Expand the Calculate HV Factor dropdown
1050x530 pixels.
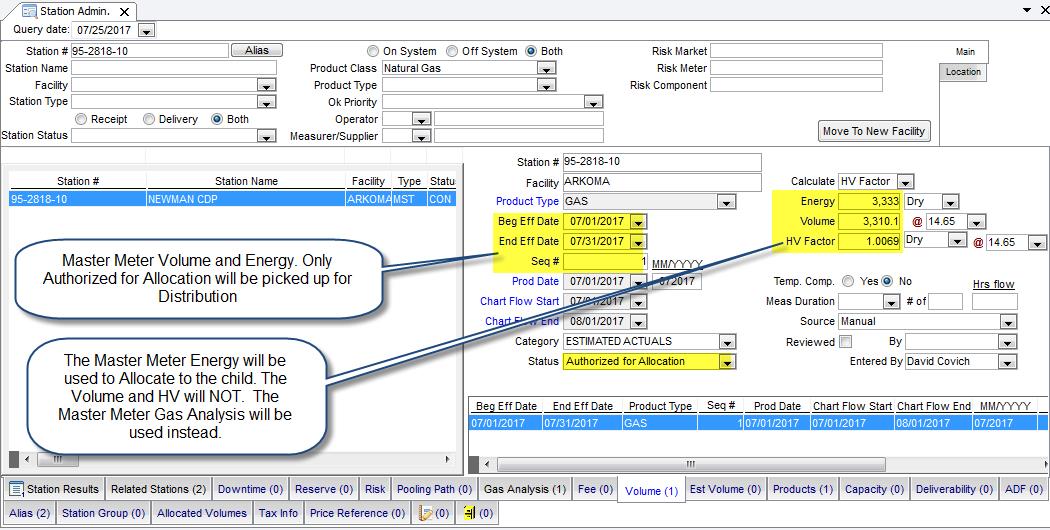click(x=904, y=182)
